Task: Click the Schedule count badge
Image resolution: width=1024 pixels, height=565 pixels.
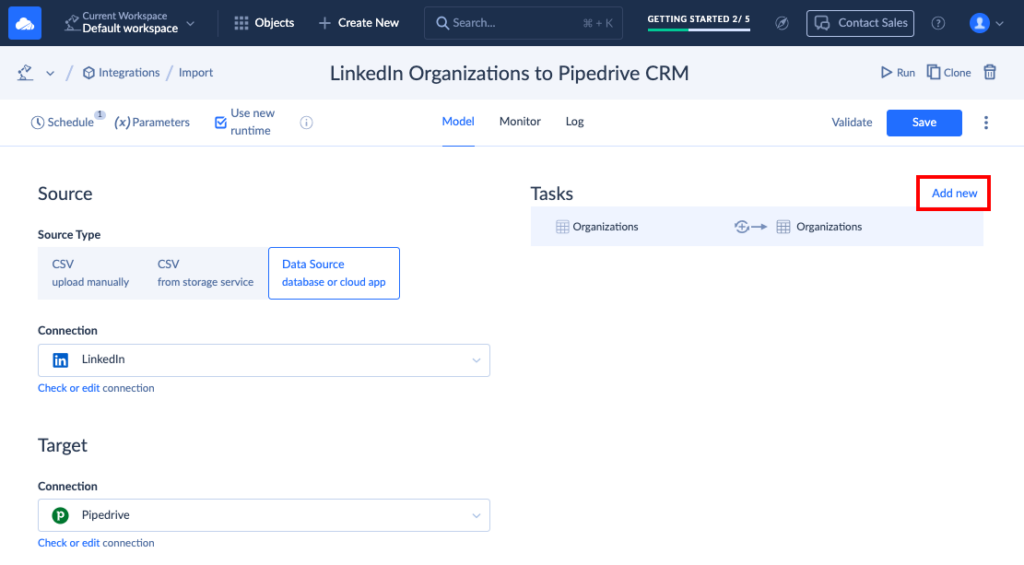Action: click(x=100, y=115)
